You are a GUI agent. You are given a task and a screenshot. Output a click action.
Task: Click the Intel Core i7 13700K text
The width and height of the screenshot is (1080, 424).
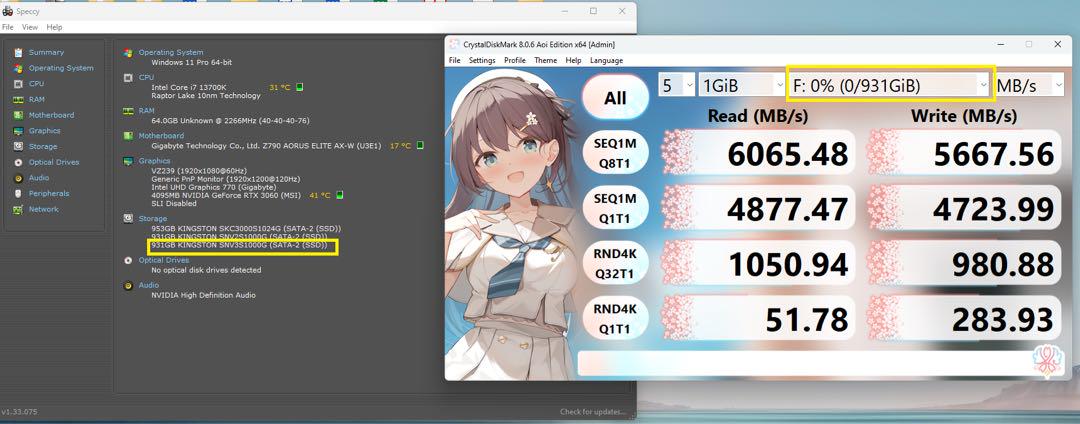pos(189,87)
